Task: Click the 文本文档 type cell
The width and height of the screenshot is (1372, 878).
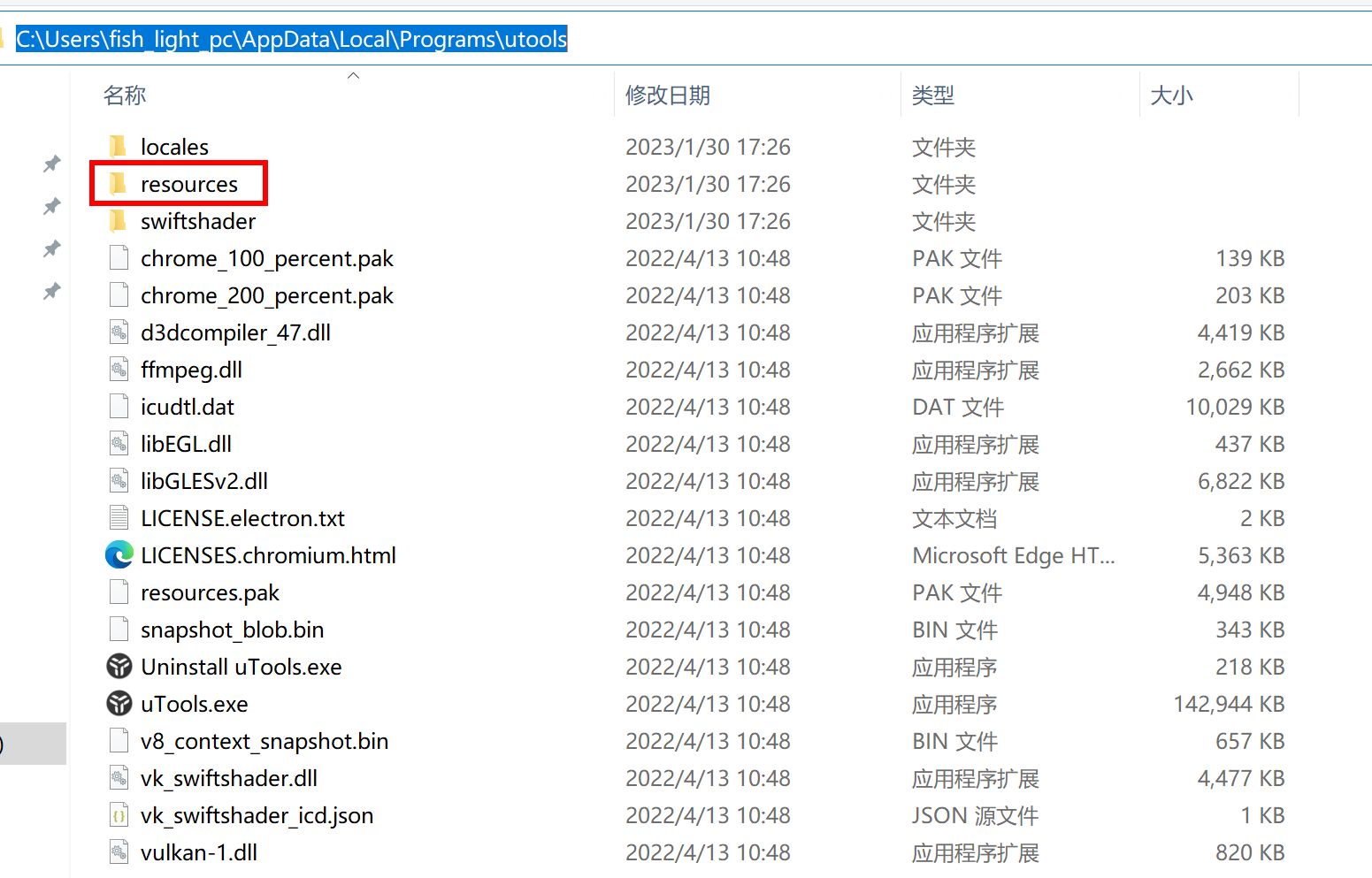Action: (x=954, y=518)
